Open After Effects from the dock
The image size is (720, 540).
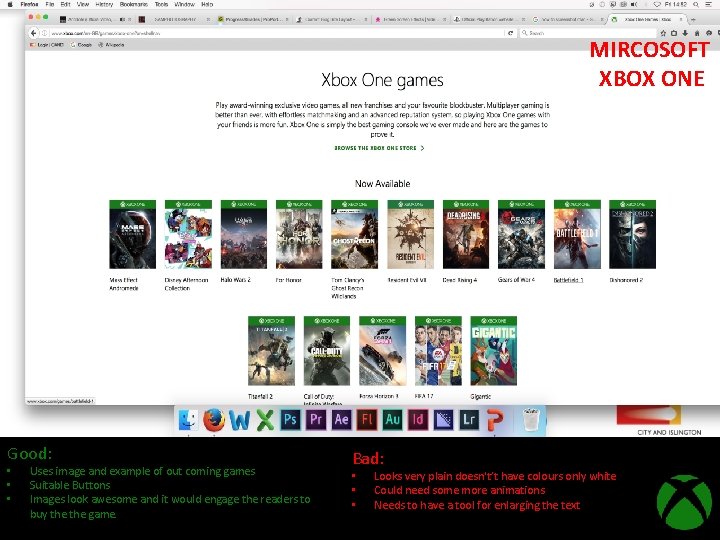341,419
